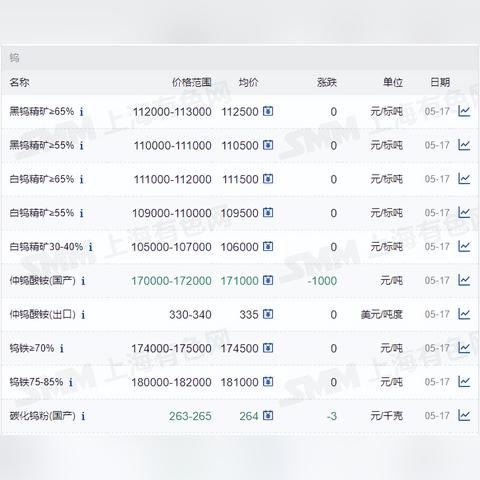Viewport: 480px width, 480px height.
Task: Open the 碳化钨粉(国产) product name
Action: click(42, 416)
